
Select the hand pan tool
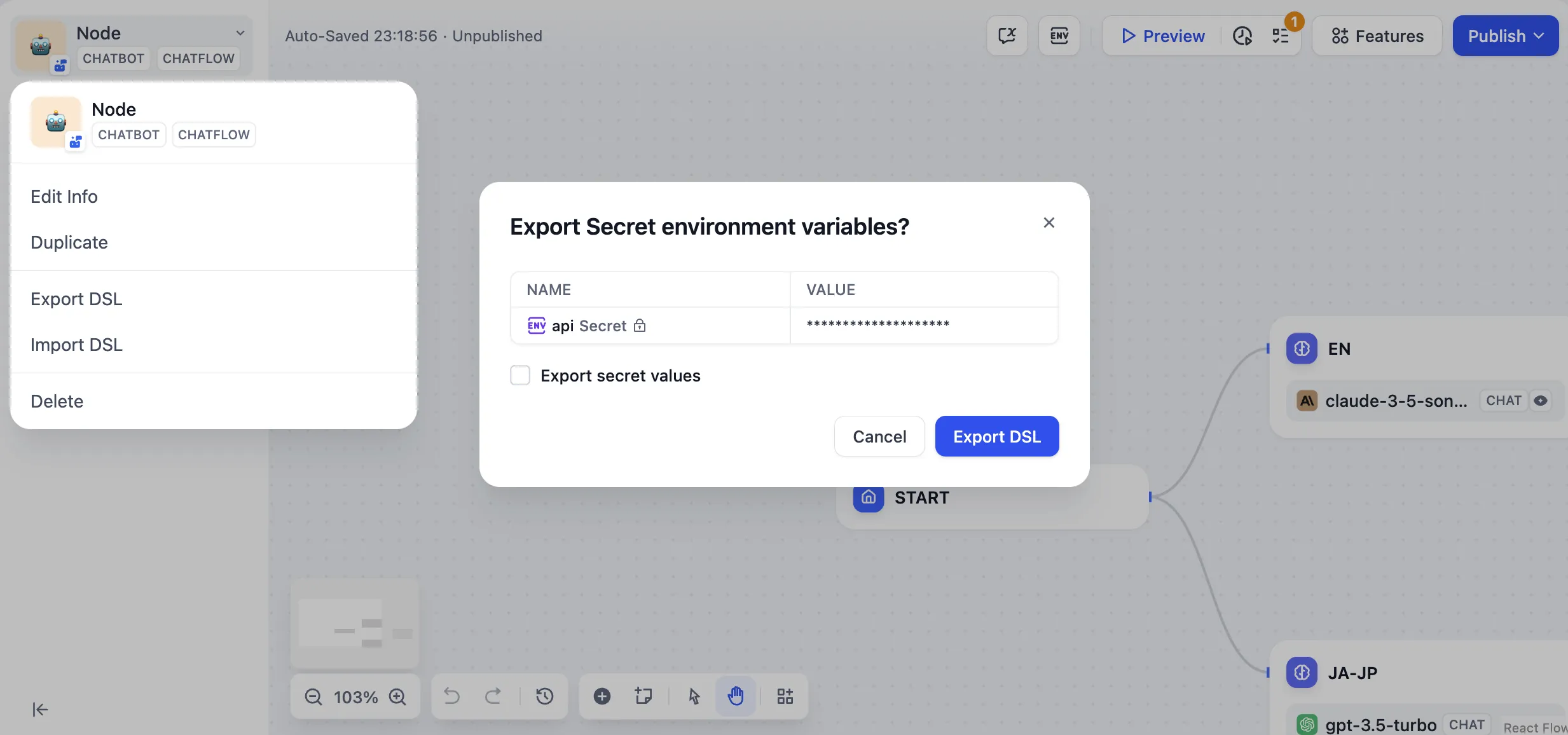(x=736, y=696)
